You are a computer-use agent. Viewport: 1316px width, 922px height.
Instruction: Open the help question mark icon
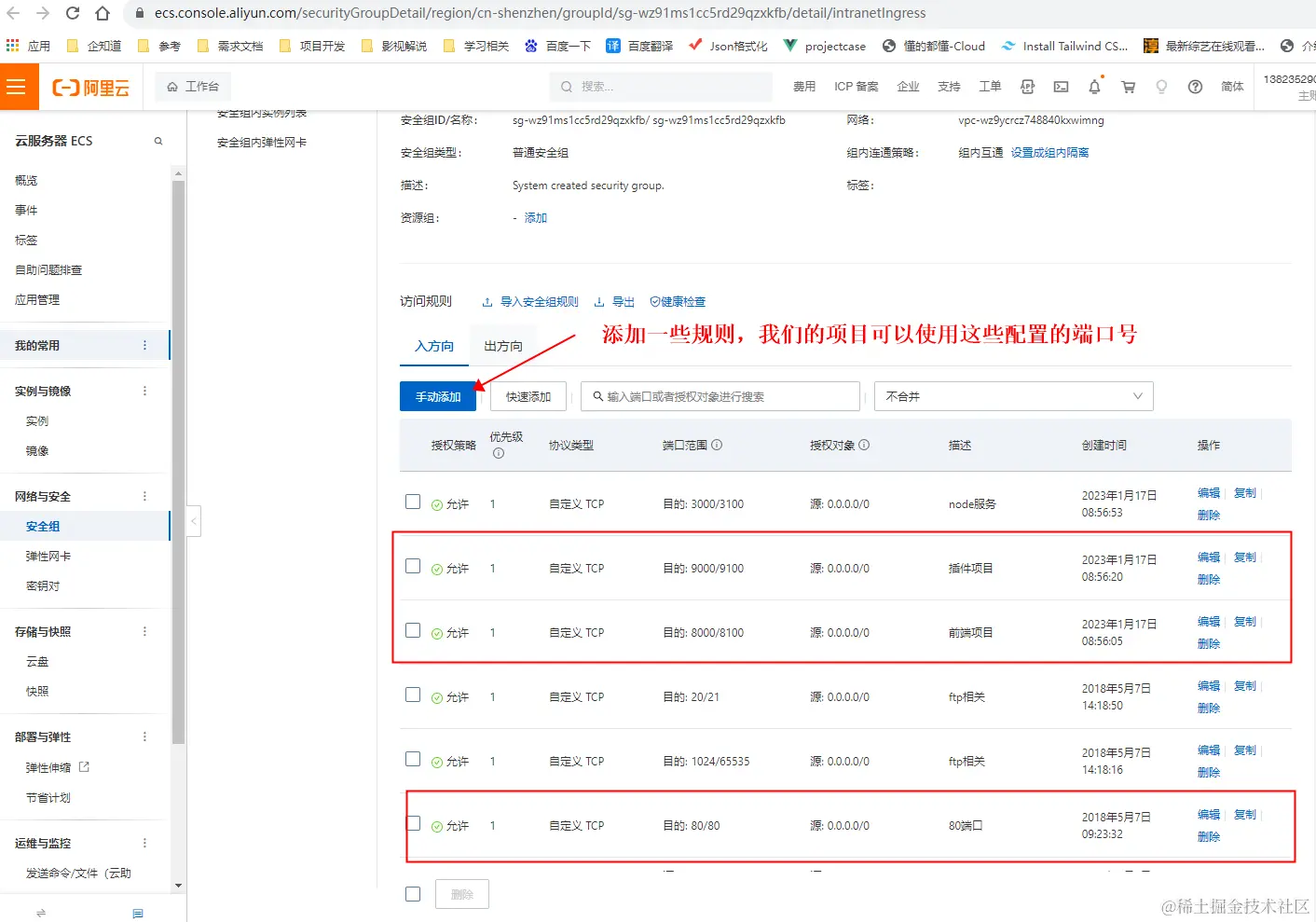click(1195, 87)
